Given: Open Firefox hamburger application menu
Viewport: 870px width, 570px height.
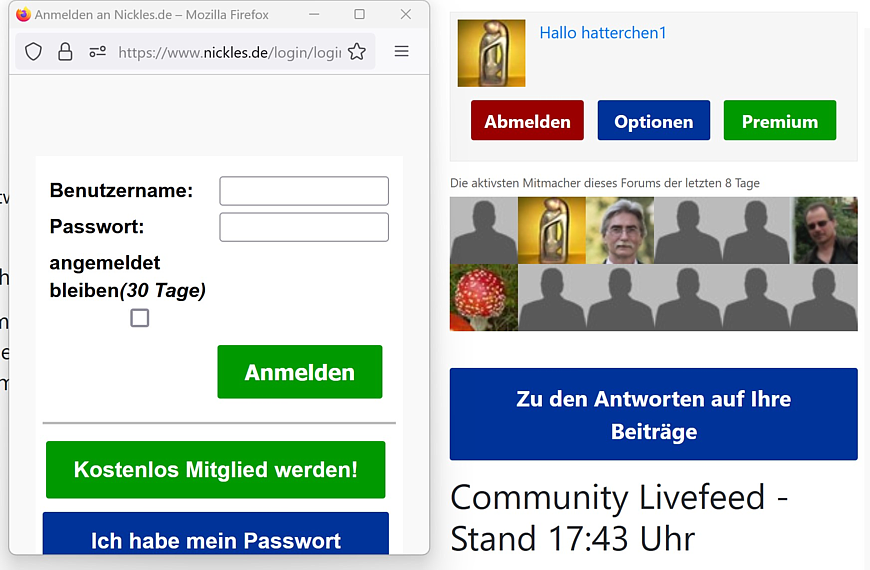Looking at the screenshot, I should click(x=402, y=52).
